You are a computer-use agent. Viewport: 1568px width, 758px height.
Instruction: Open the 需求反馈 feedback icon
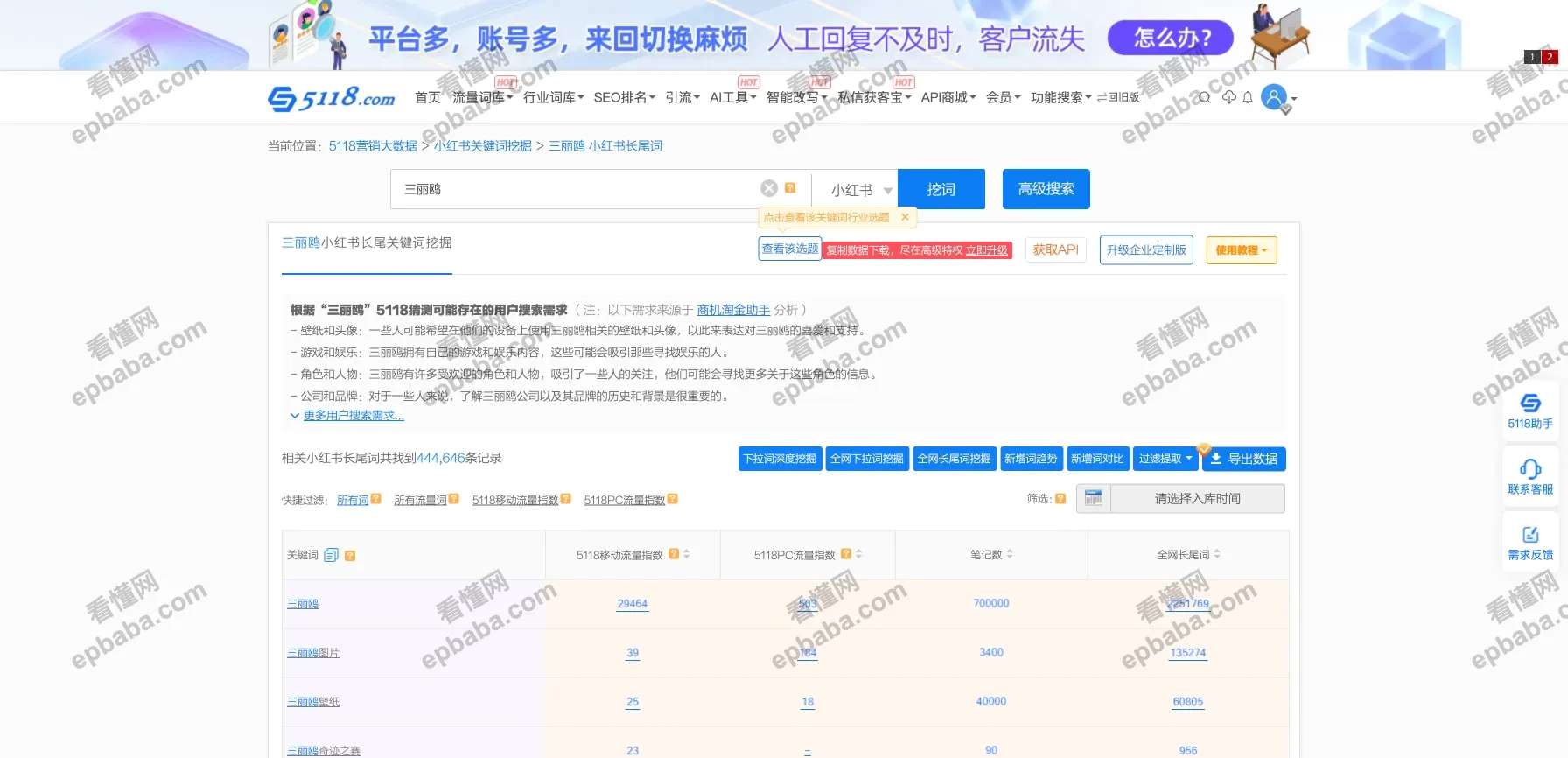coord(1530,535)
